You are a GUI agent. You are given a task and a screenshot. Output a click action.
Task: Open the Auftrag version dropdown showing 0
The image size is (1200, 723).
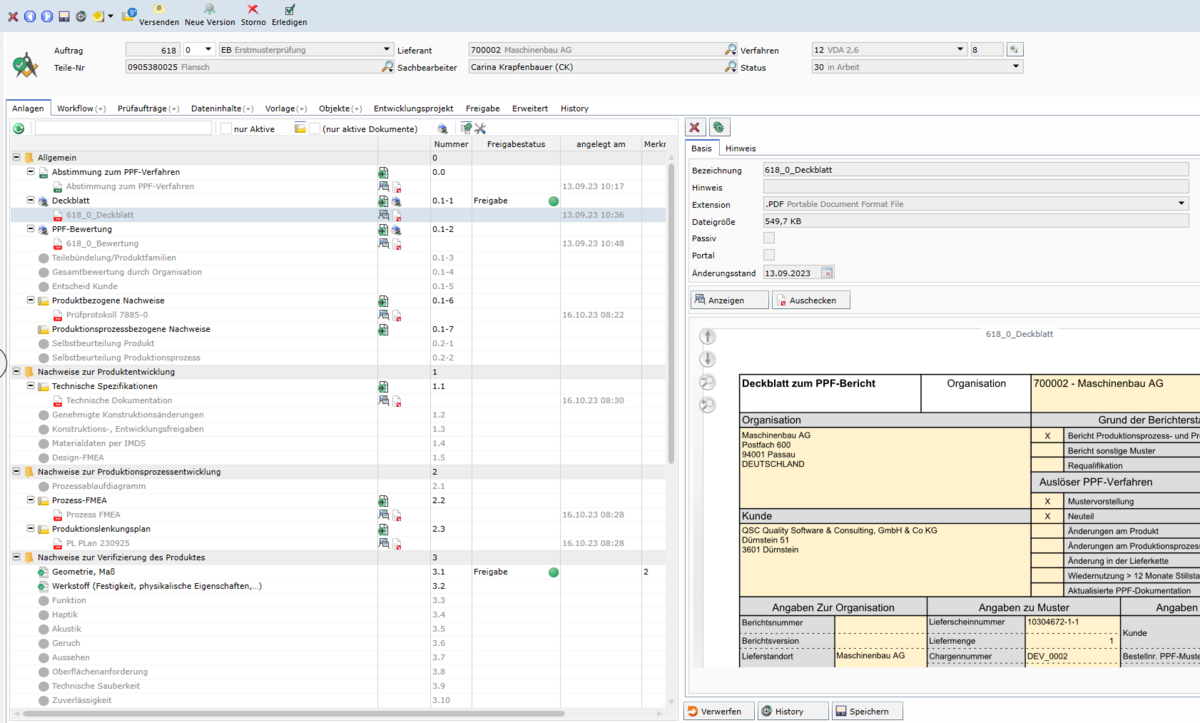pos(209,49)
